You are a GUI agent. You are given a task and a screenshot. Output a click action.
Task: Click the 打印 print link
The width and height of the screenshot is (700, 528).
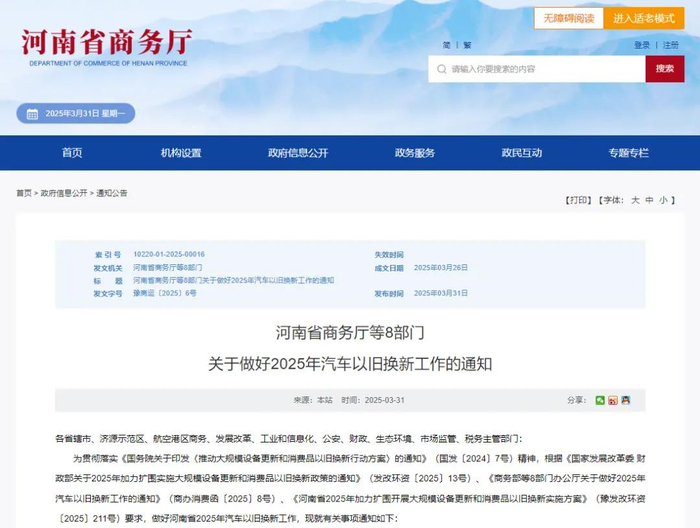click(578, 200)
